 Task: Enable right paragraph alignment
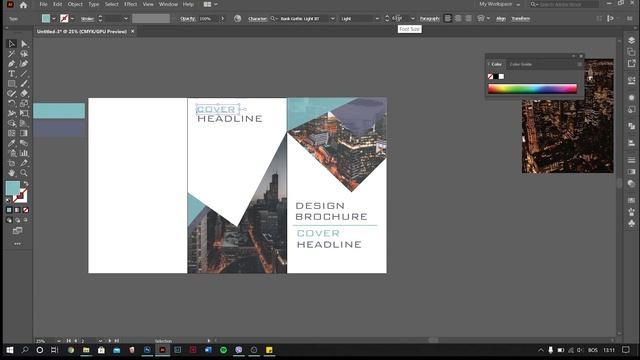[468, 18]
